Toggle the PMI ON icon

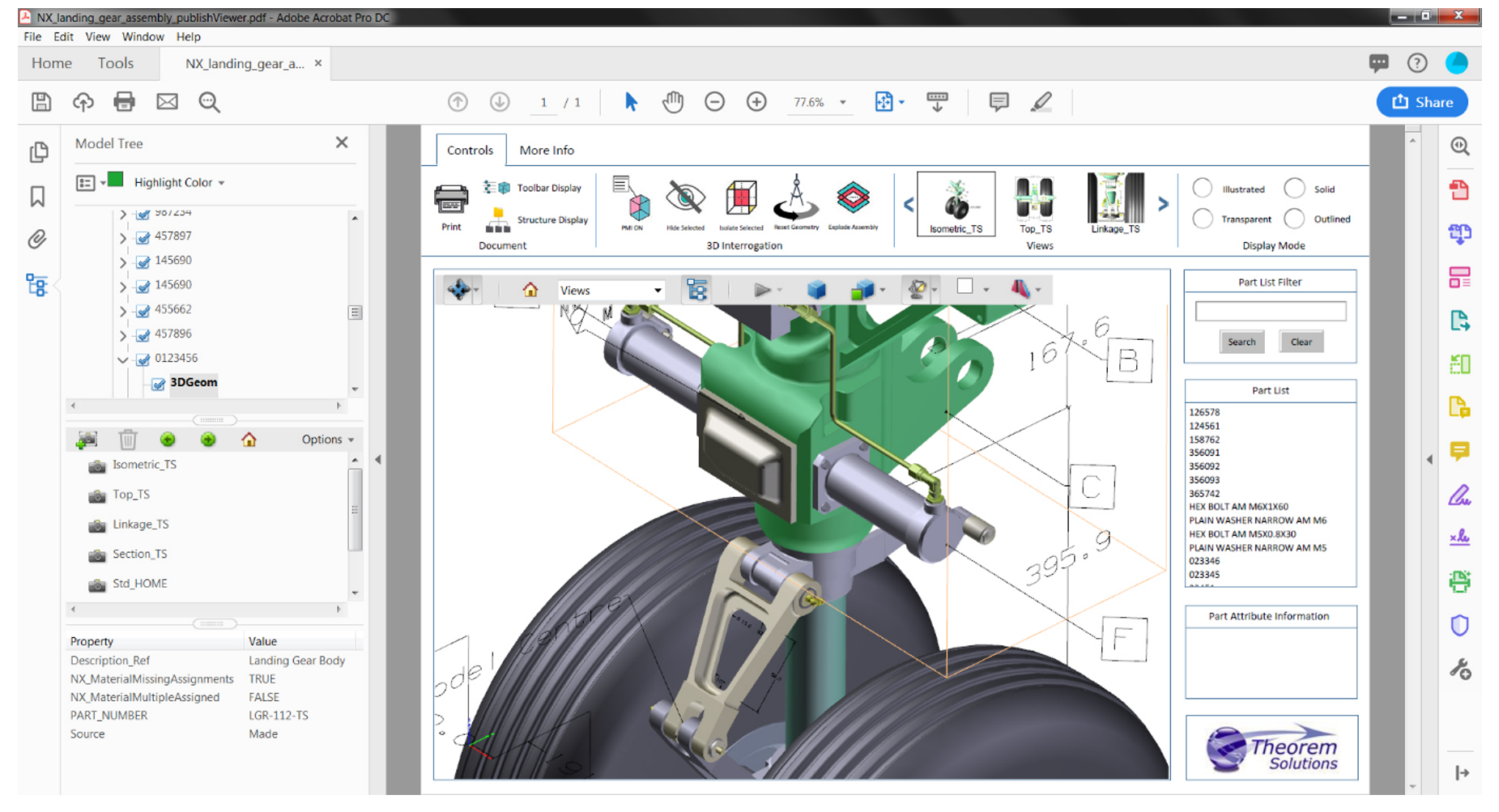pyautogui.click(x=632, y=198)
